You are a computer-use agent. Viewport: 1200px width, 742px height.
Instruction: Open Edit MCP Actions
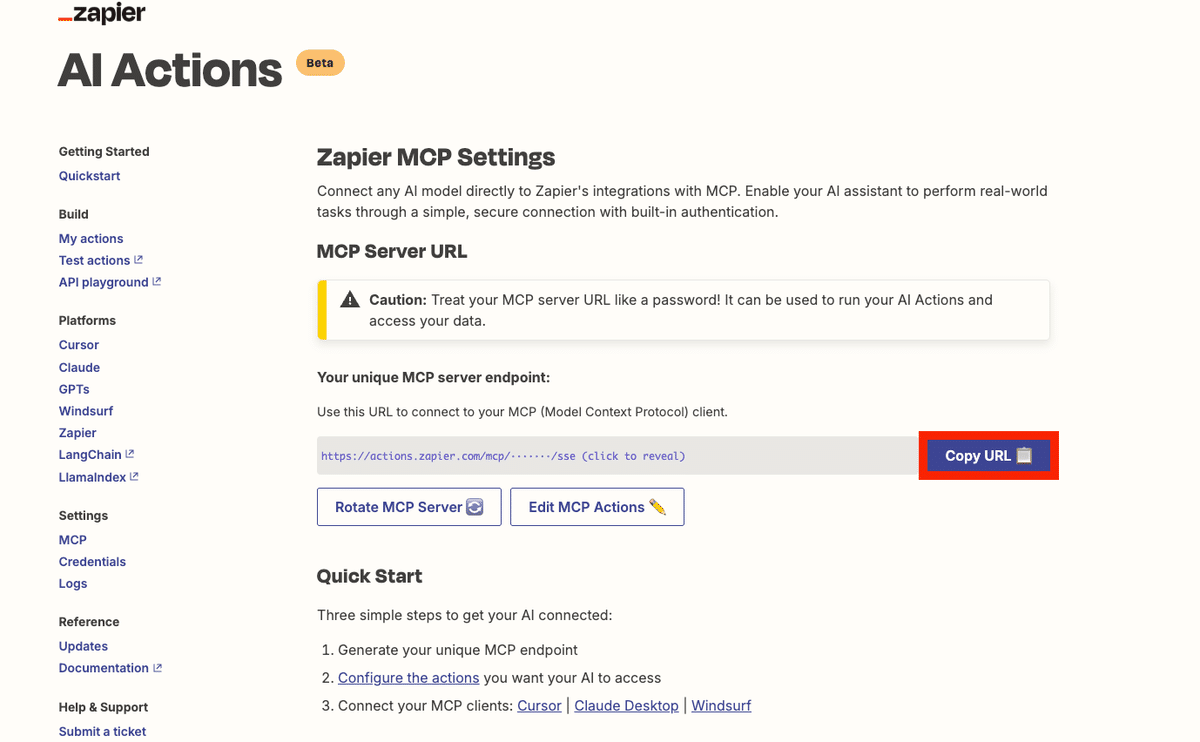pos(597,506)
